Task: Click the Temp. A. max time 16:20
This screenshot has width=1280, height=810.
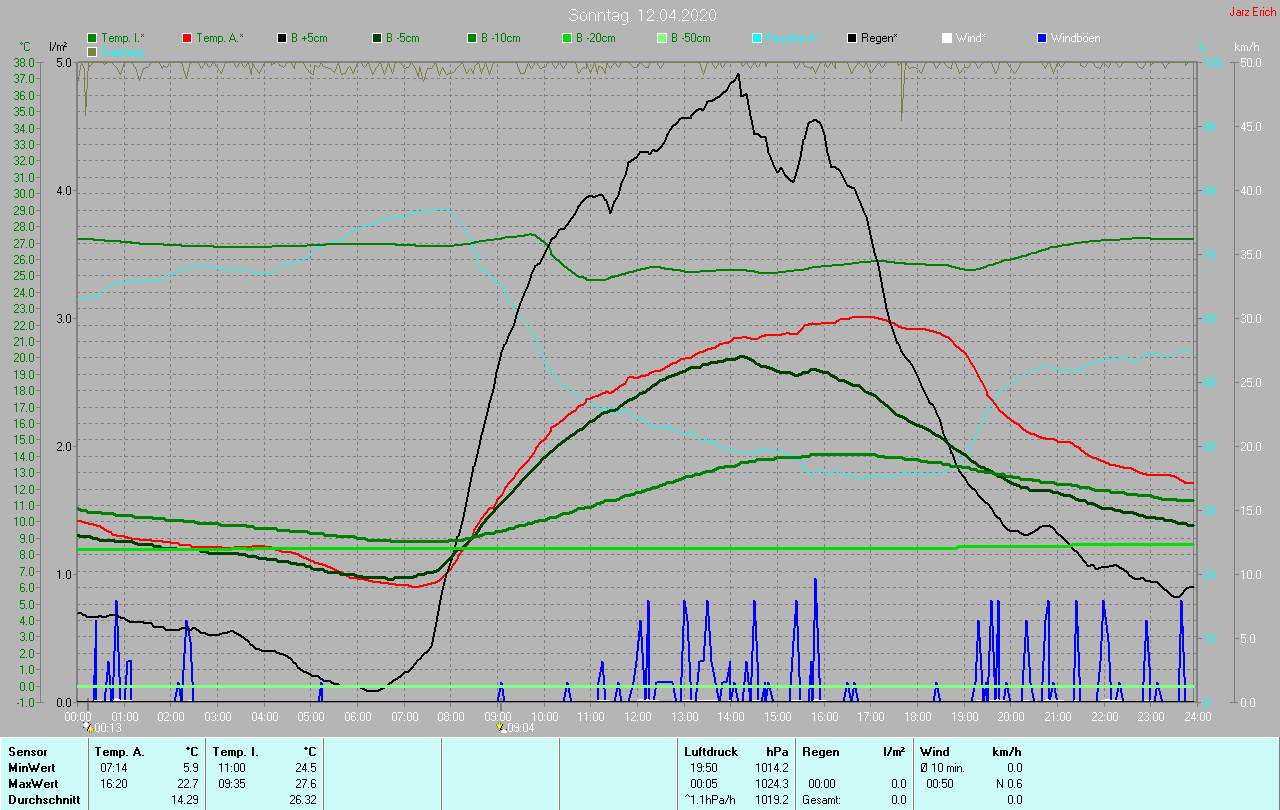Action: 114,783
